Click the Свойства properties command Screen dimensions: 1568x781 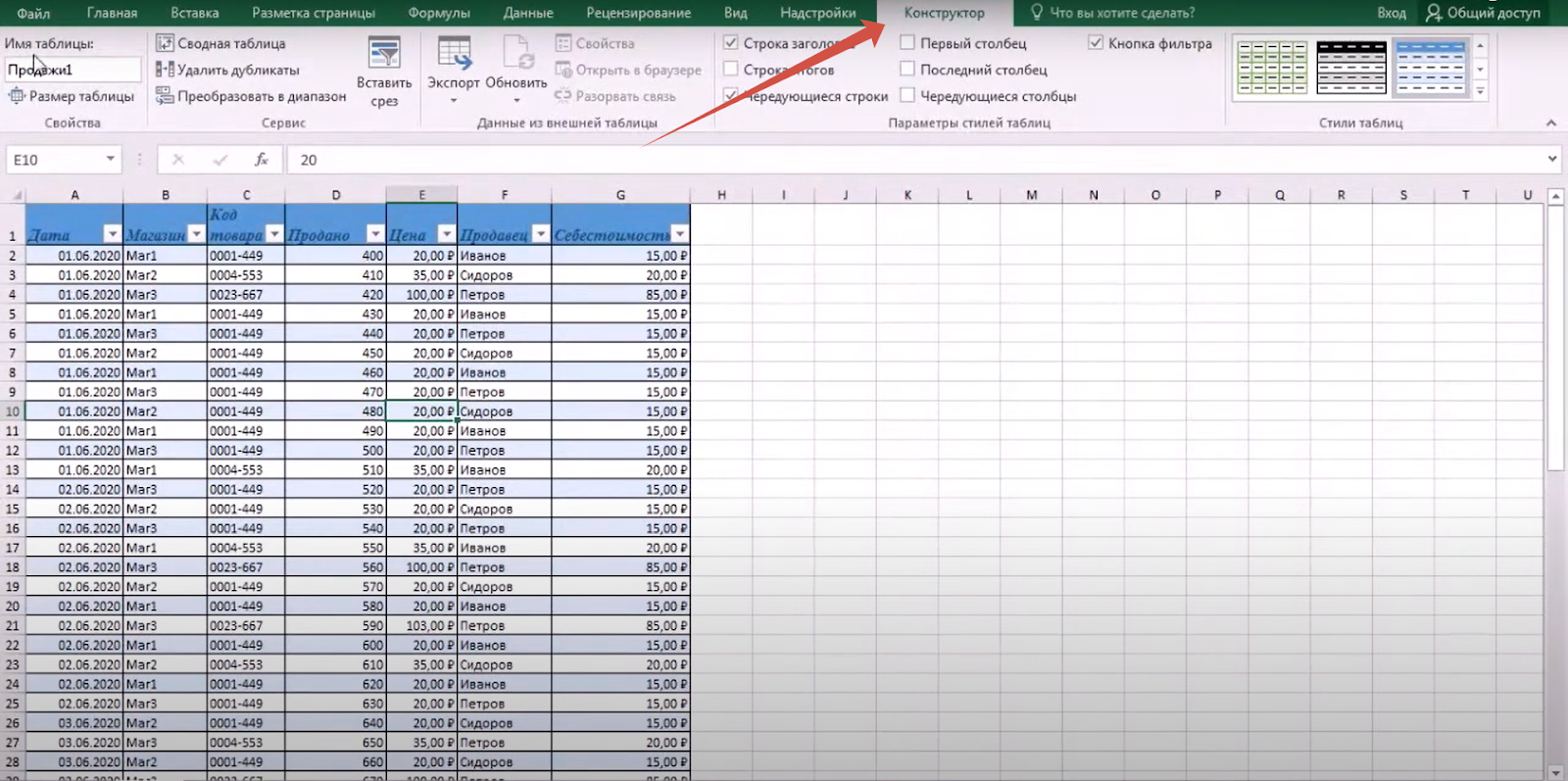(x=595, y=43)
